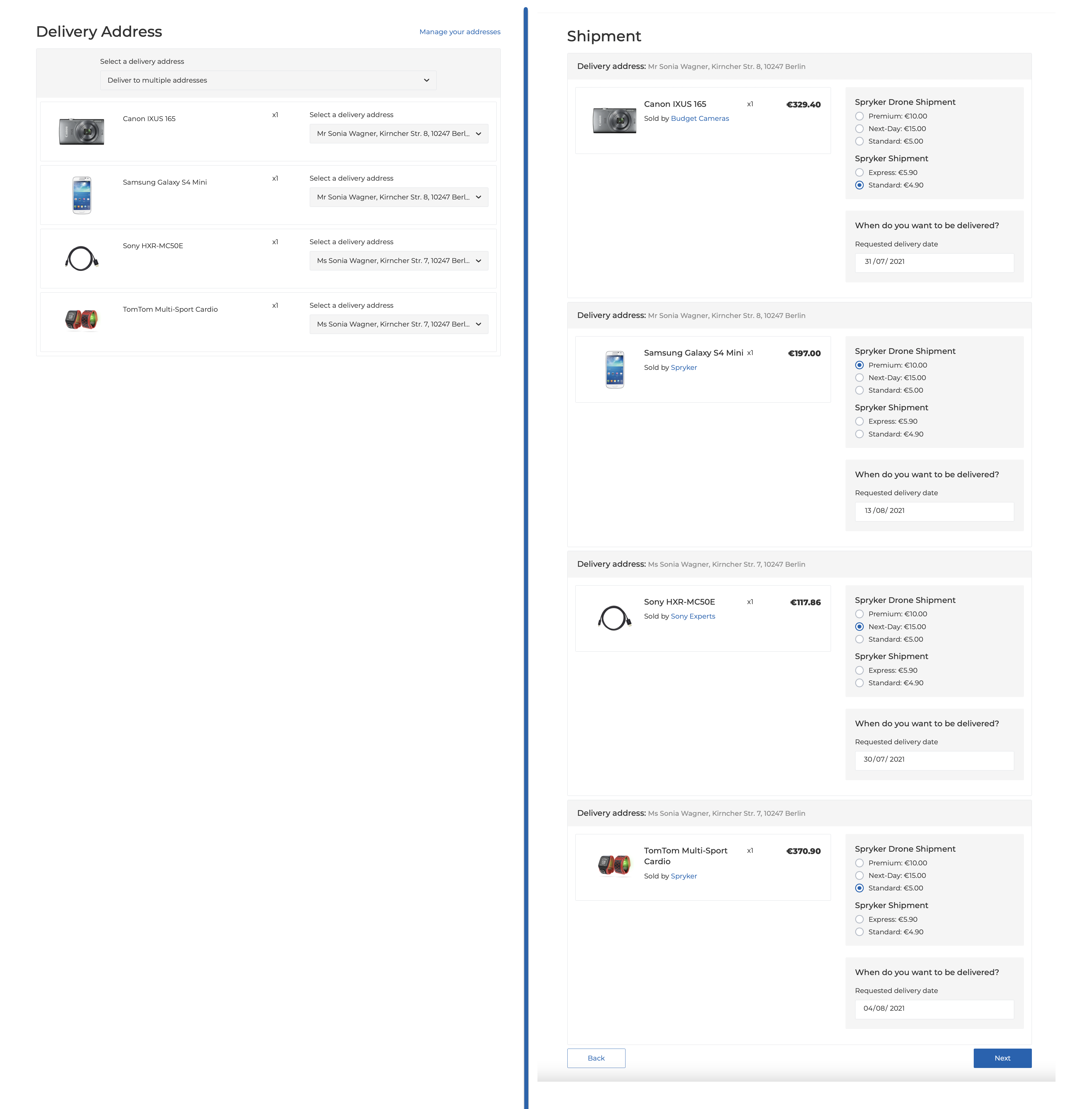Click Samsung Galaxy S4 Mini image in Shipment panel
The height and width of the screenshot is (1109, 1092).
[x=615, y=370]
